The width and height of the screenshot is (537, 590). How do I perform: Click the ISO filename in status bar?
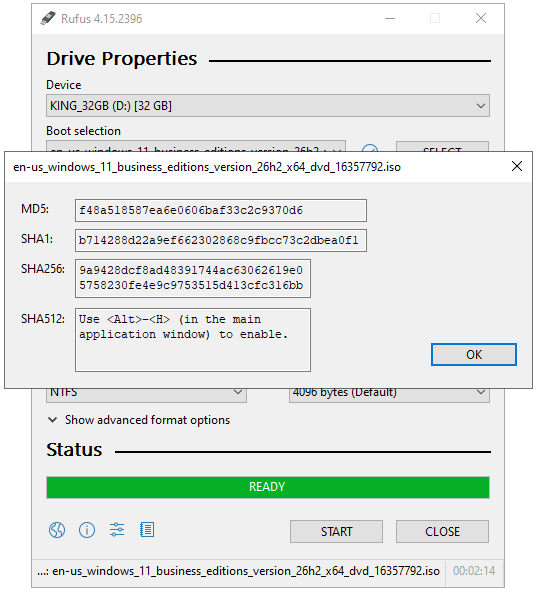click(x=239, y=571)
